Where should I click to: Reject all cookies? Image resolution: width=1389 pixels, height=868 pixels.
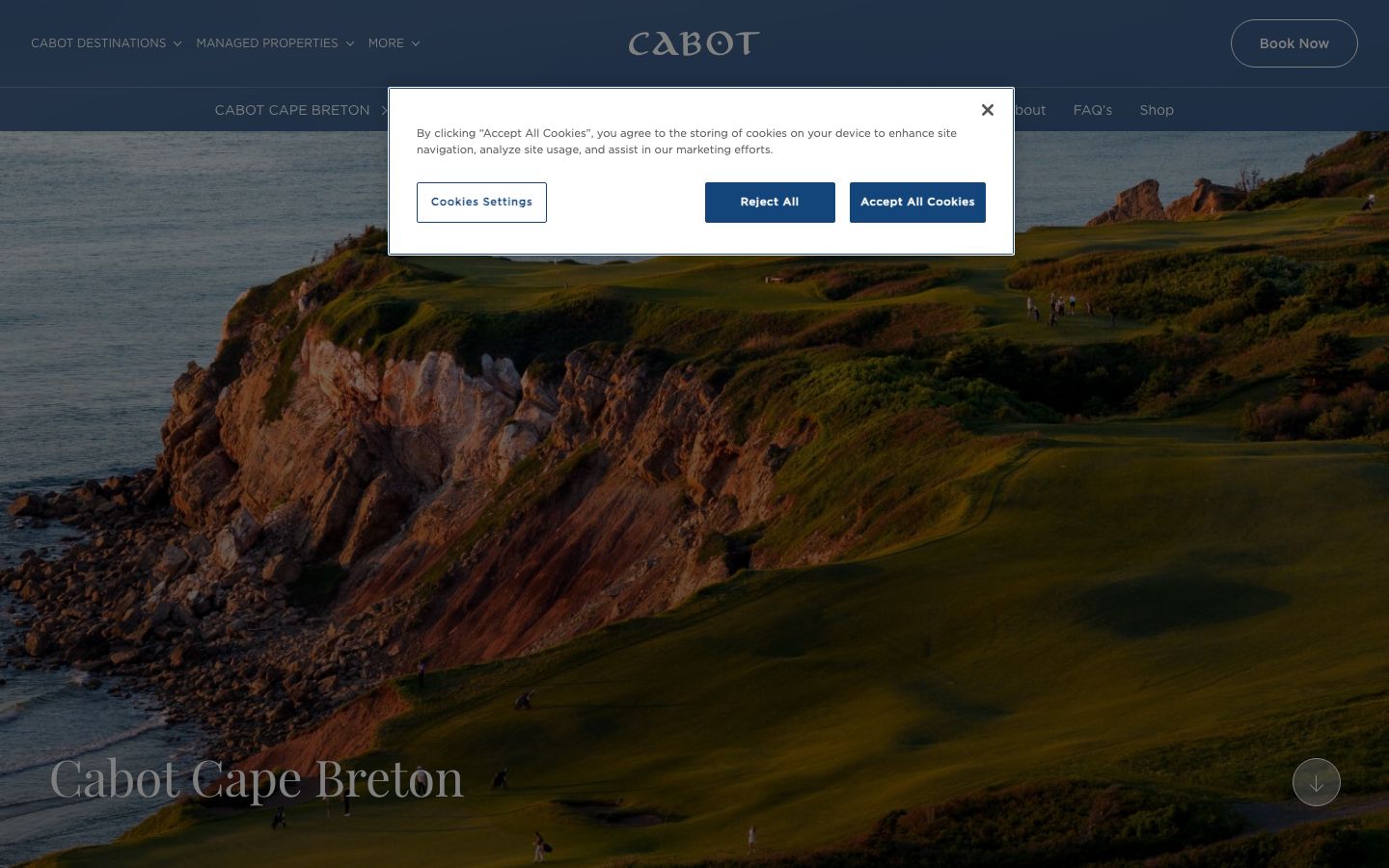point(770,203)
